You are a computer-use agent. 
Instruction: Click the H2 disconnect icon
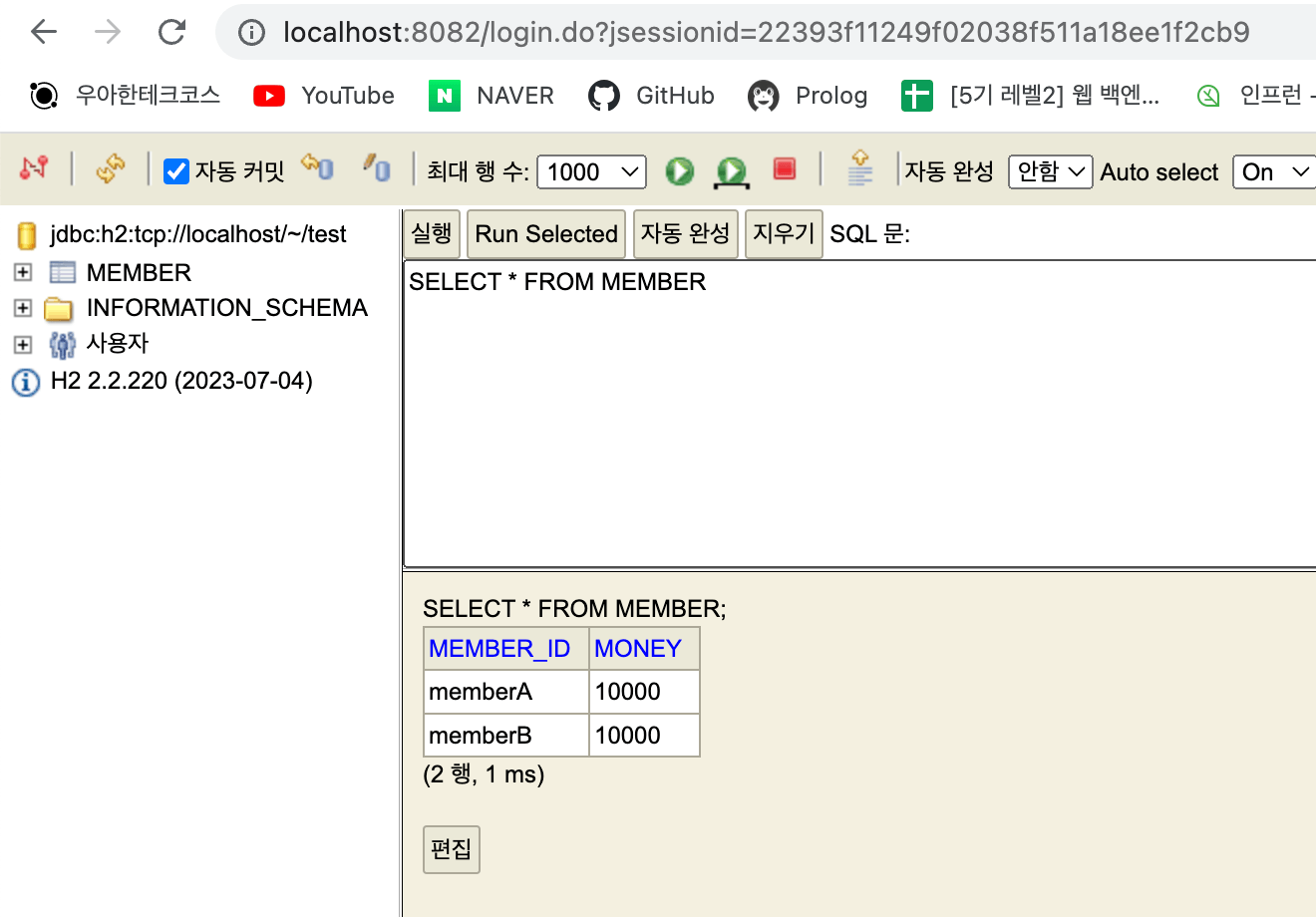click(34, 168)
